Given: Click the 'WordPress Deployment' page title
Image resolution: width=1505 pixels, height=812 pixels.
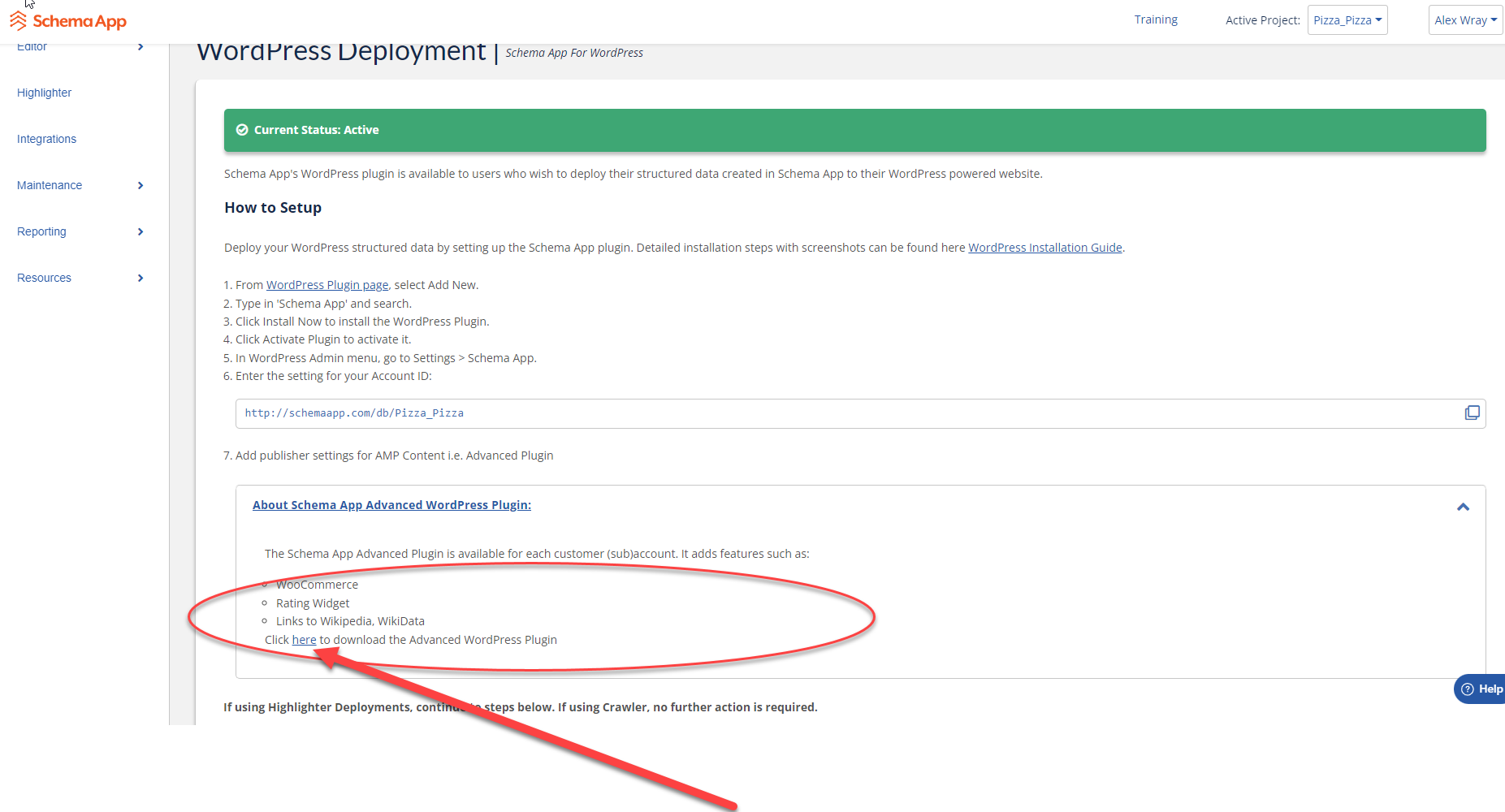Looking at the screenshot, I should [341, 52].
